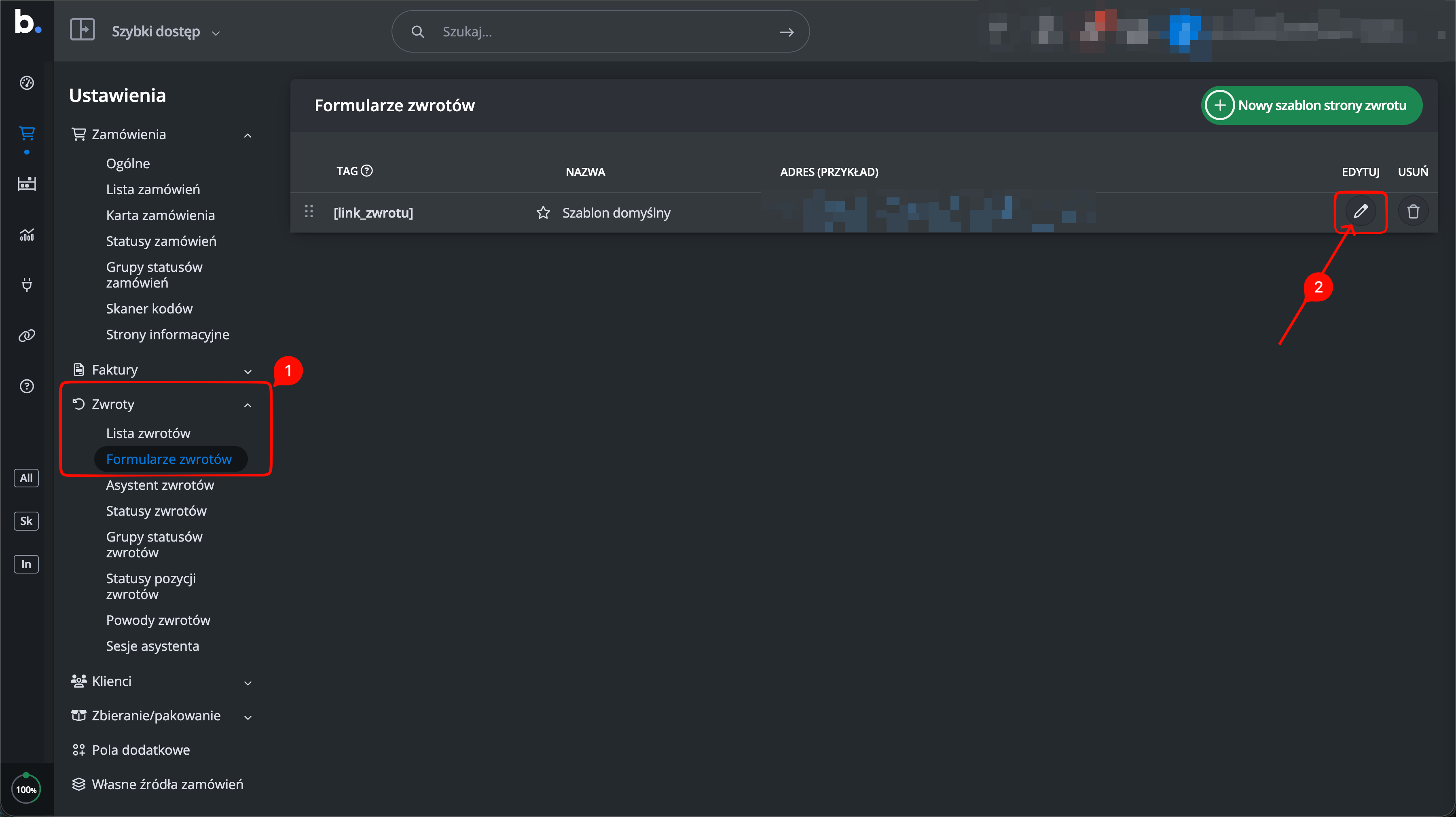The width and height of the screenshot is (1456, 817).
Task: Select the All account badge
Action: click(26, 478)
